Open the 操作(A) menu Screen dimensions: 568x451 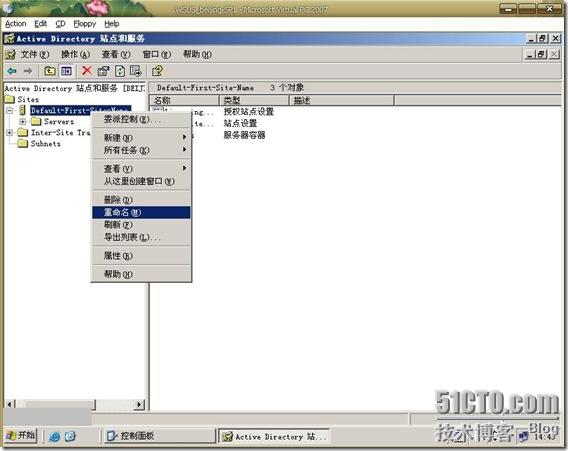click(75, 55)
